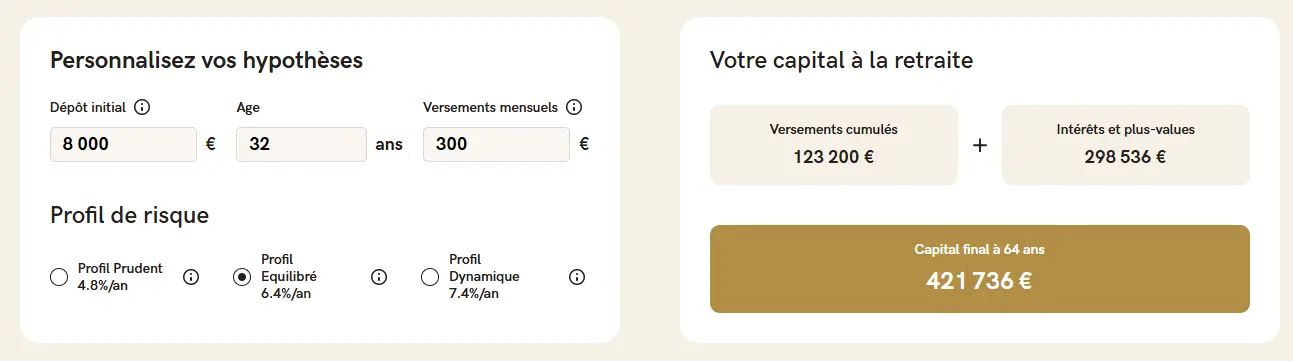
Task: Open info icon beside Versements mensuels
Action: tap(574, 107)
